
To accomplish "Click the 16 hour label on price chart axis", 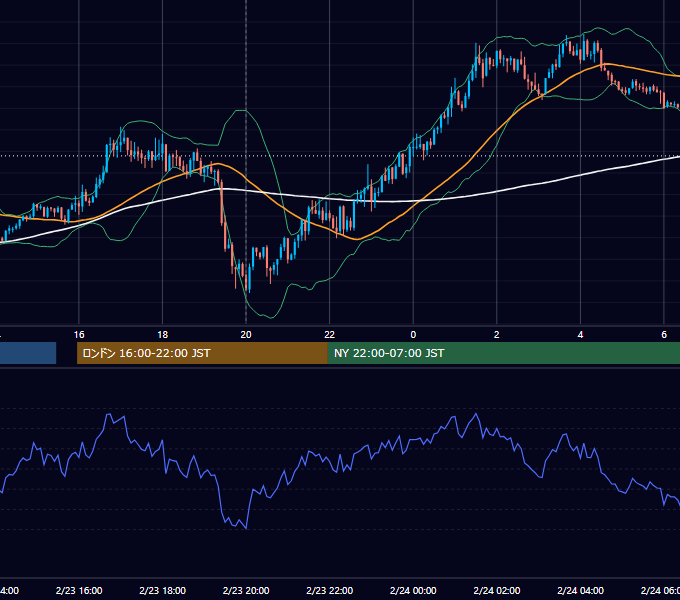I will pyautogui.click(x=79, y=335).
